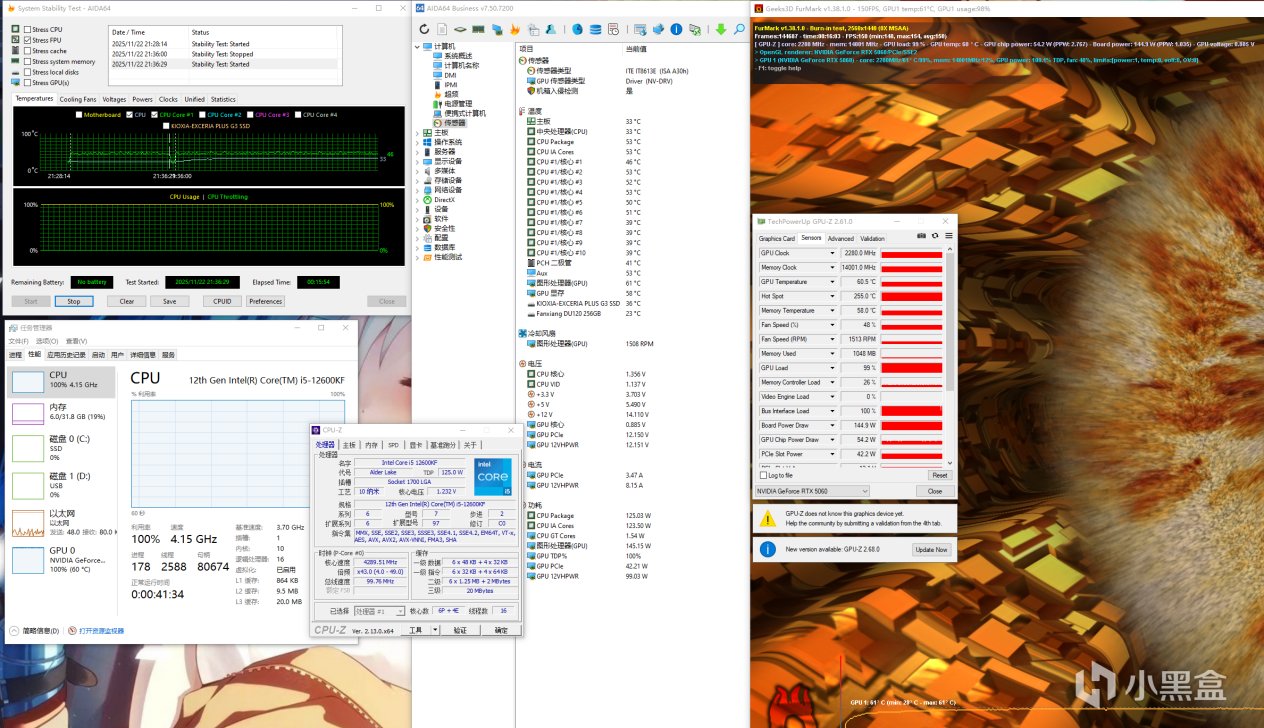
Task: Click GPU-Z refresh icon
Action: 935,236
